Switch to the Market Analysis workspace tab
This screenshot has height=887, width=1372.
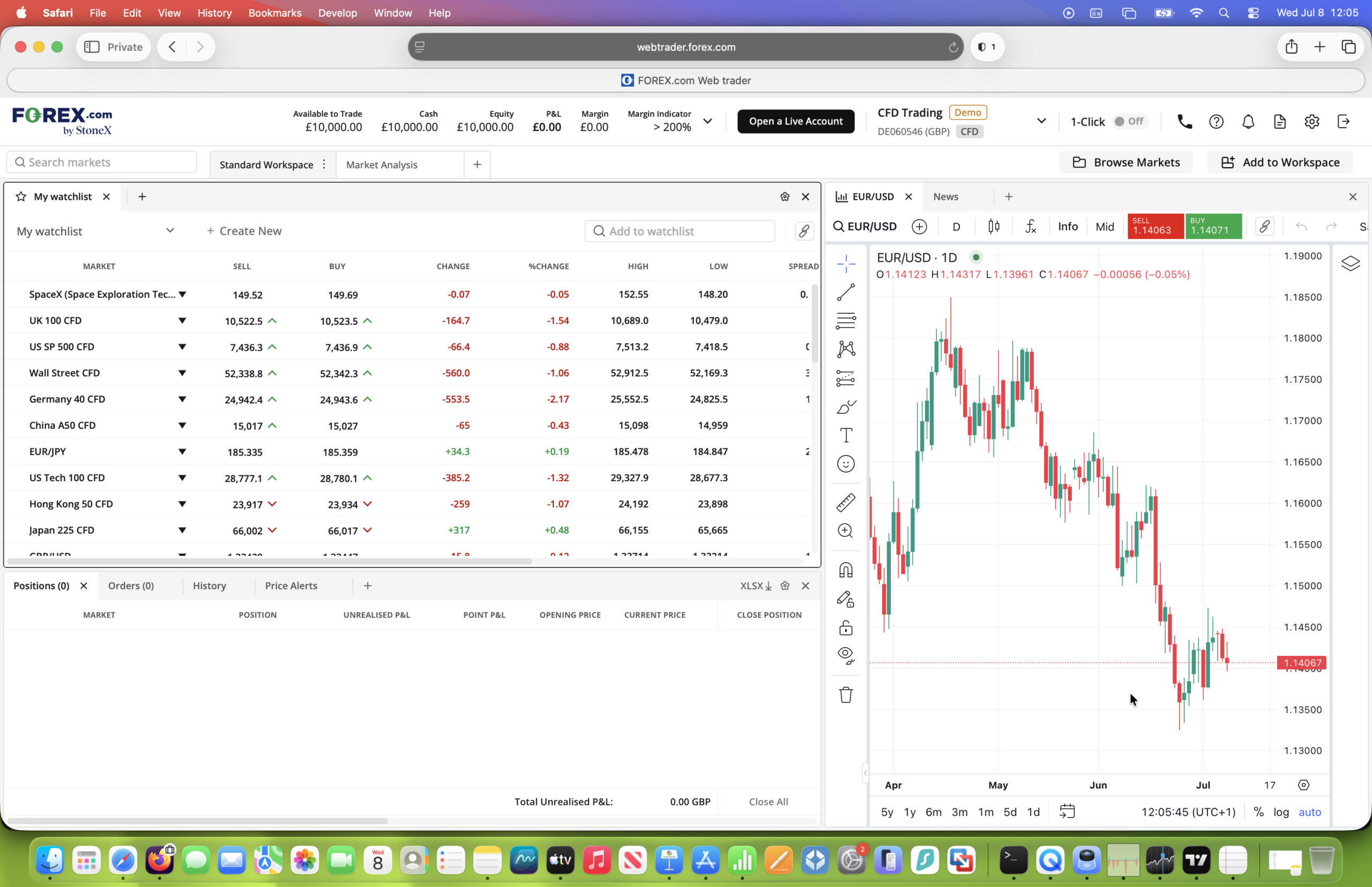click(381, 165)
